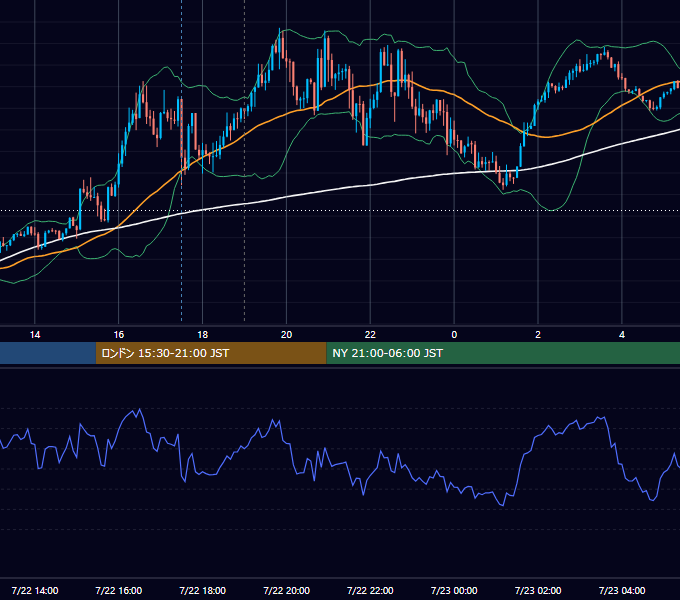The width and height of the screenshot is (680, 600).
Task: Click the hour label 18 on chart axis
Action: tap(203, 335)
